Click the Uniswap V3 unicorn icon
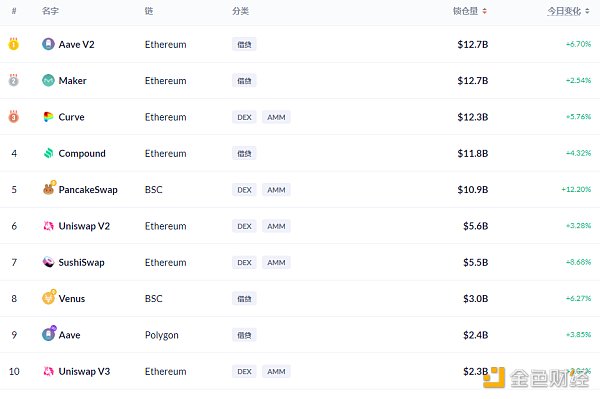The width and height of the screenshot is (600, 399). coord(48,371)
